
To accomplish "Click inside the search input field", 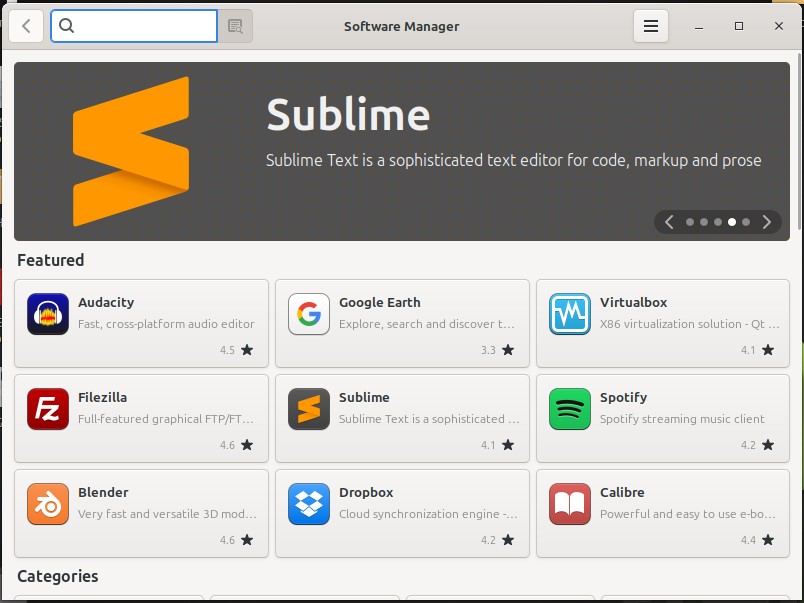I will pos(134,26).
